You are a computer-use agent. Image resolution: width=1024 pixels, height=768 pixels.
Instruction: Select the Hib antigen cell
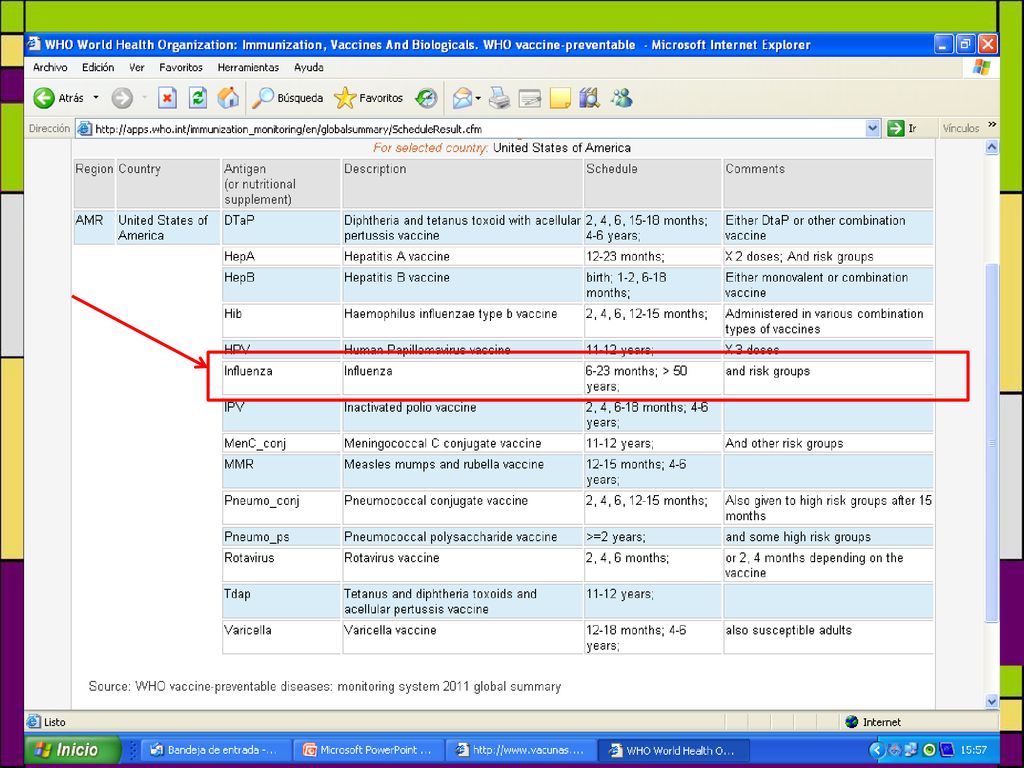coord(281,321)
